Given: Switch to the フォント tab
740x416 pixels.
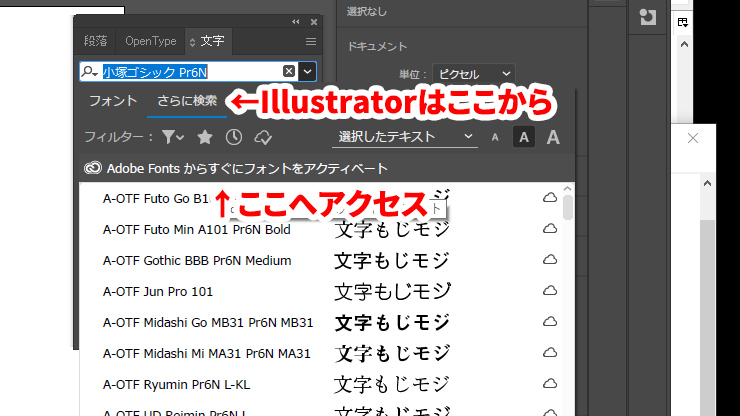Looking at the screenshot, I should coord(113,101).
